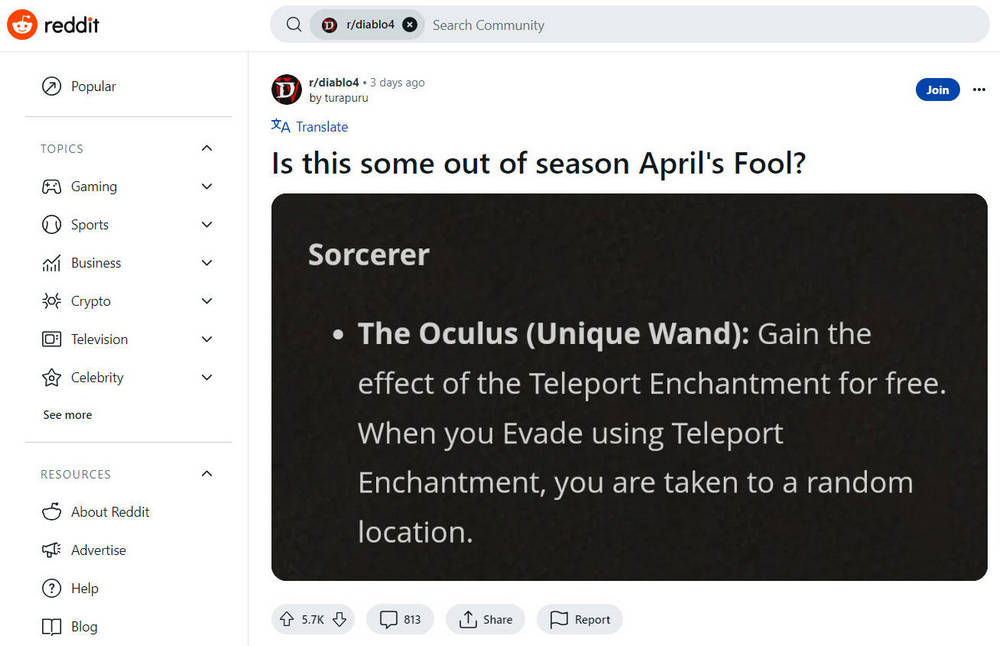Share this post
The width and height of the screenshot is (1000, 646).
tap(485, 620)
